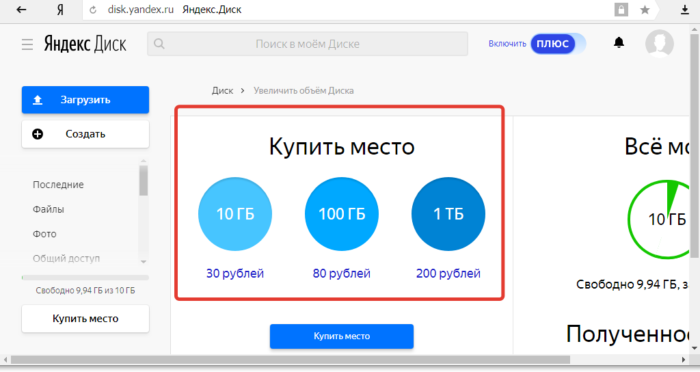Select the 1 ТБ plan circle
This screenshot has width=700, height=372.
pos(448,214)
